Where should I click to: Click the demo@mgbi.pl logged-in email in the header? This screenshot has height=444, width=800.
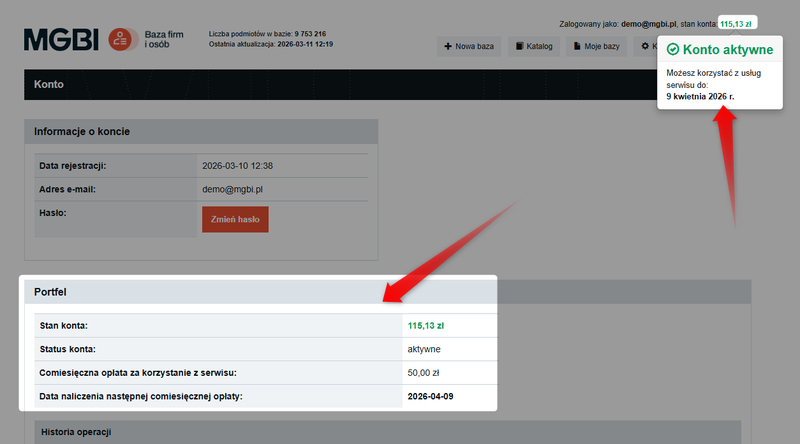648,22
